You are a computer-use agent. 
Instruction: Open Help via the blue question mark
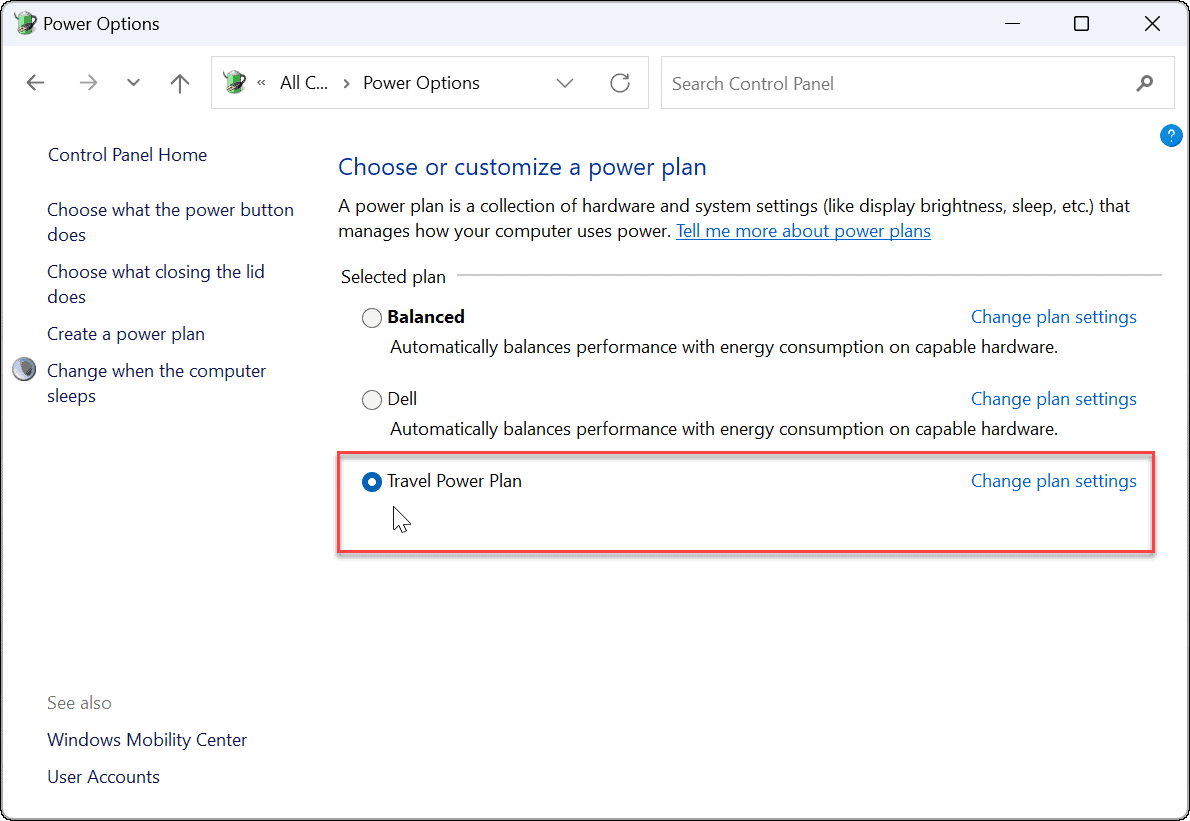1171,135
